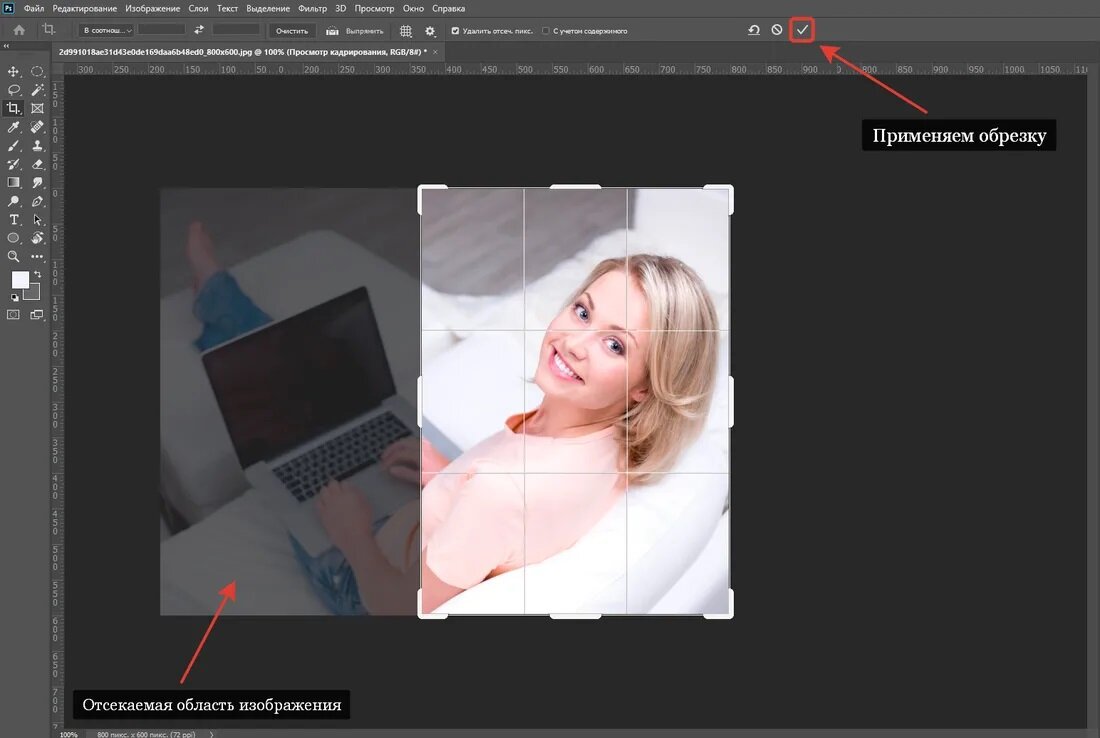
Task: Click the crop height input field
Action: (x=236, y=30)
